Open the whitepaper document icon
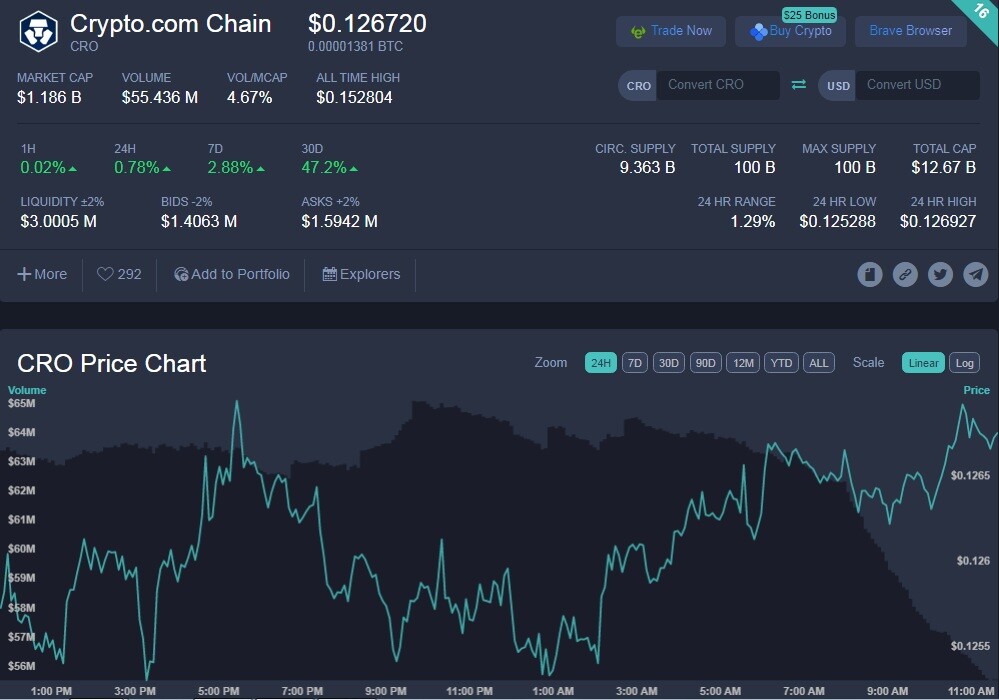999x700 pixels. click(x=870, y=275)
